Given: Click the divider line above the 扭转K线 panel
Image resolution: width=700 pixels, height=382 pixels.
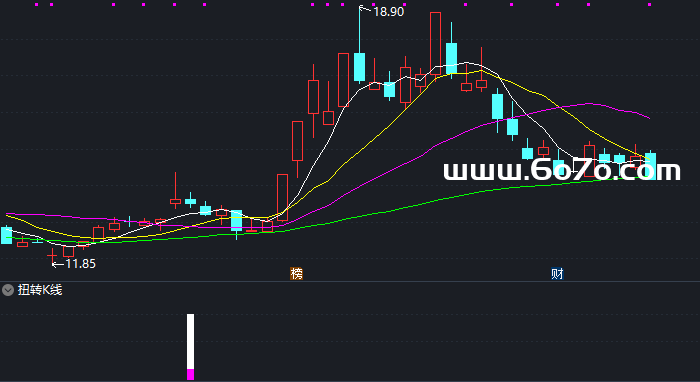Looking at the screenshot, I should pyautogui.click(x=350, y=281).
